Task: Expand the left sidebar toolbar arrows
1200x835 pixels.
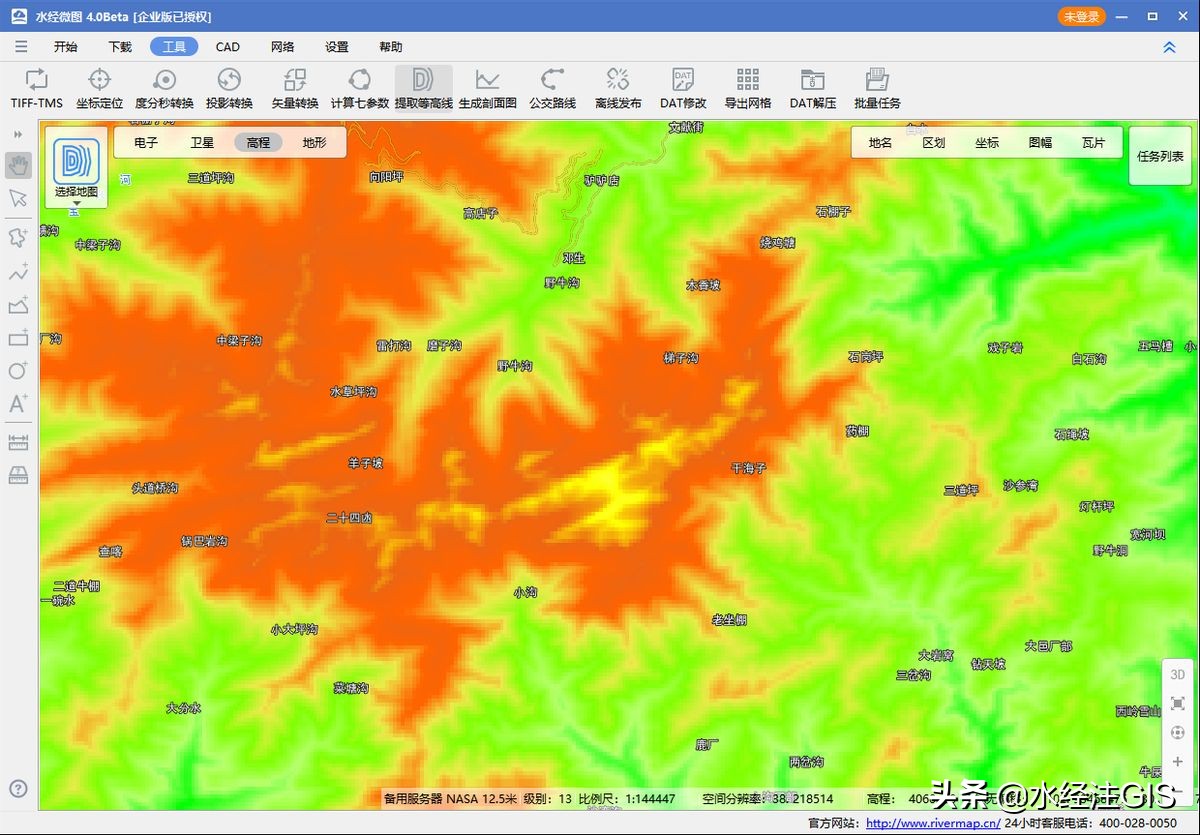Action: (18, 134)
